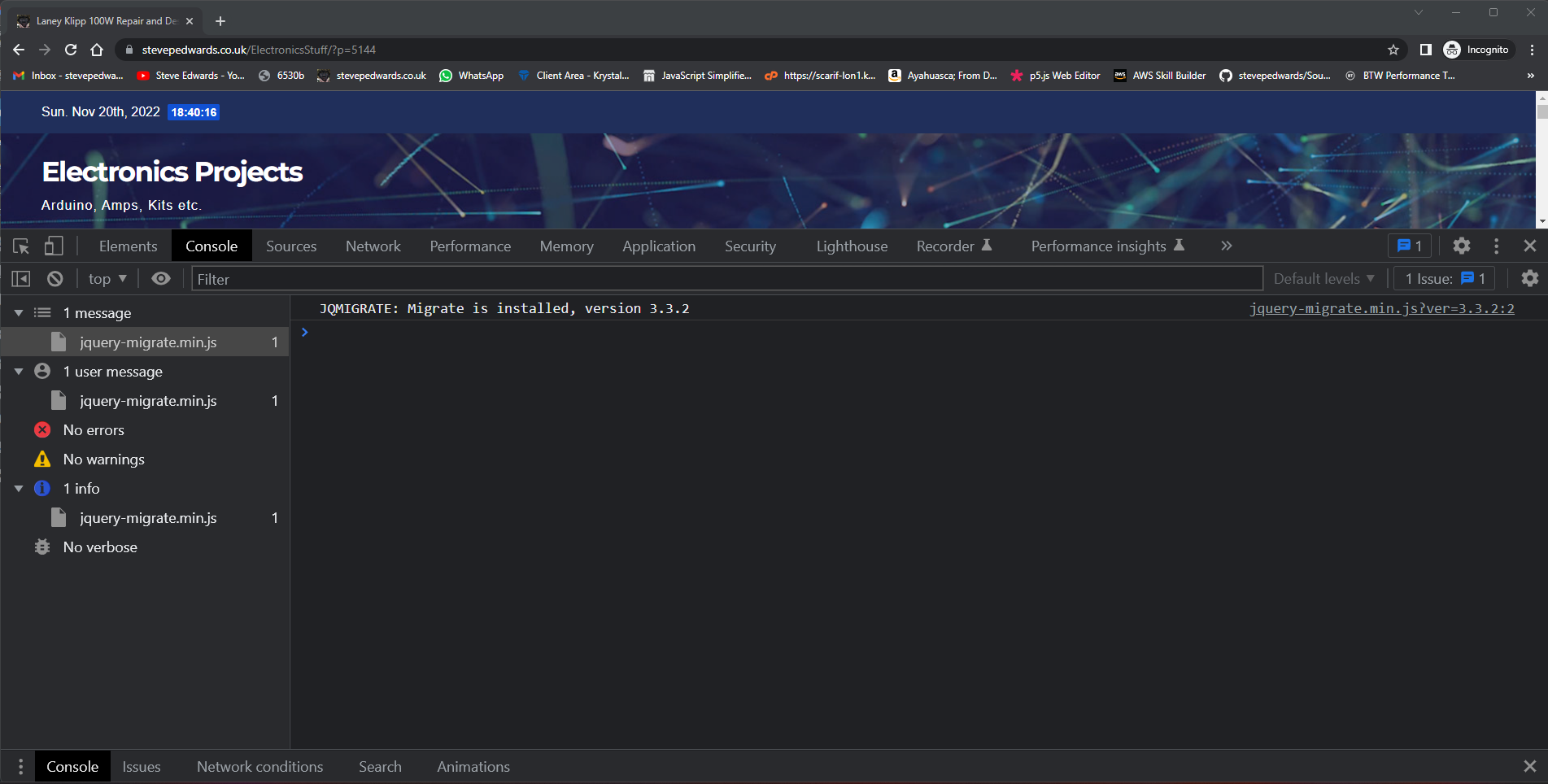This screenshot has width=1548, height=784.
Task: Click the live expression eye icon
Action: tap(161, 279)
